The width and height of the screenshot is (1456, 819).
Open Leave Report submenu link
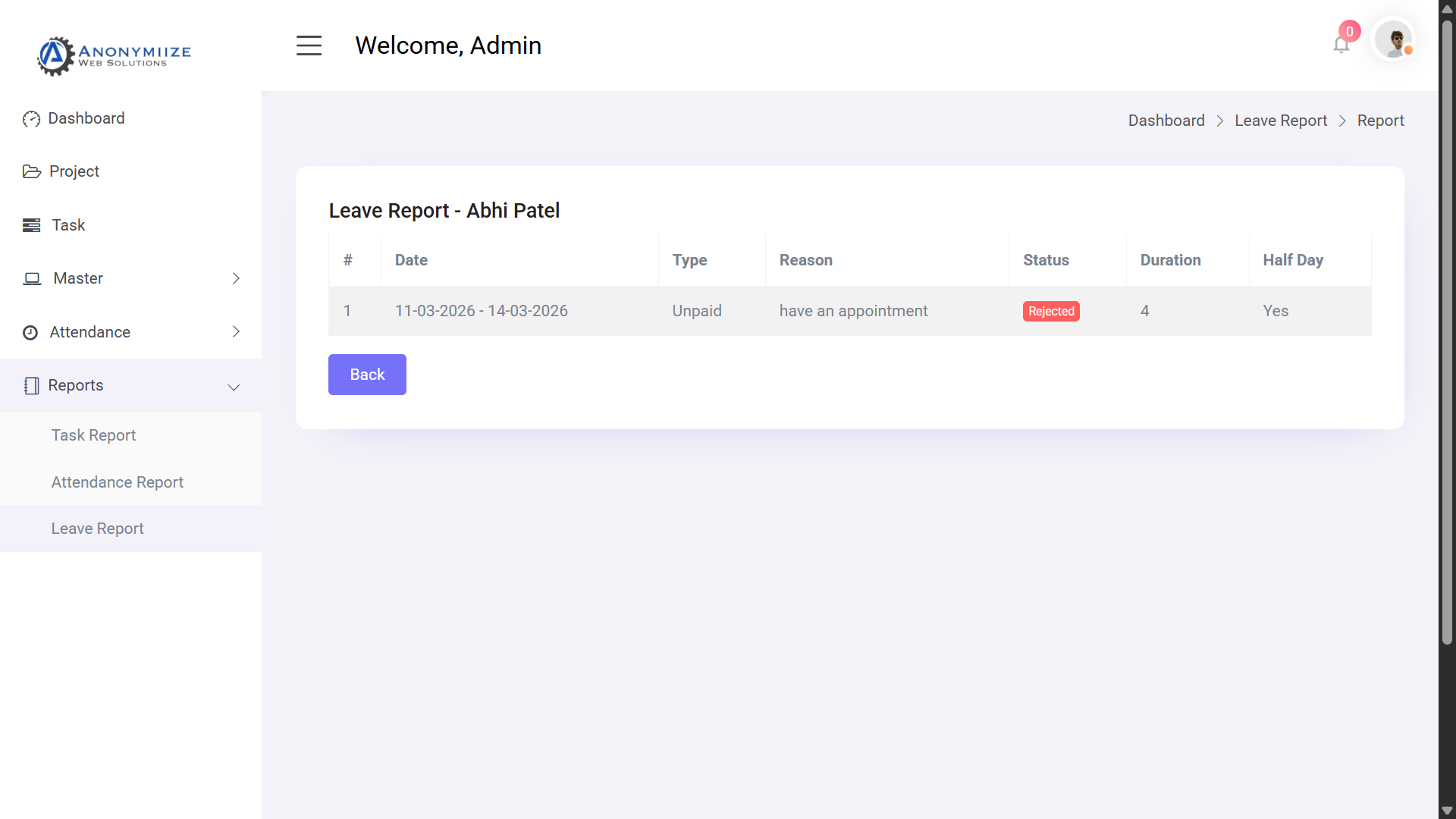(x=97, y=529)
